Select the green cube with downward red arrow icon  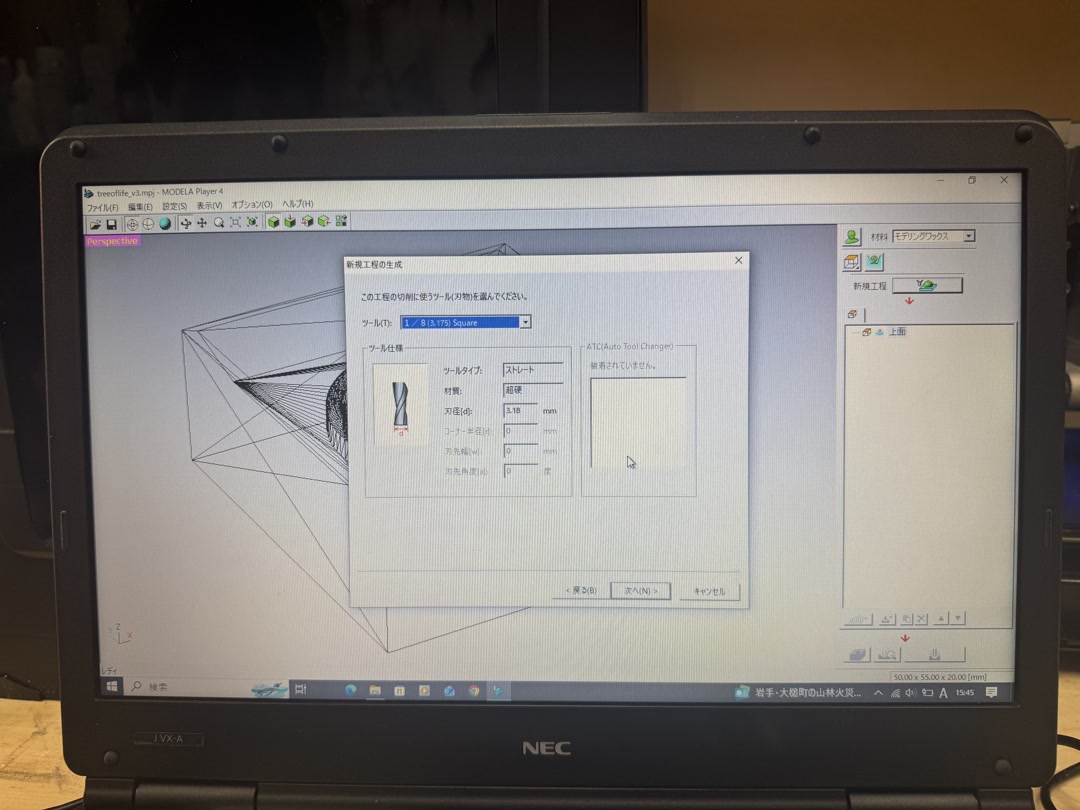[290, 221]
